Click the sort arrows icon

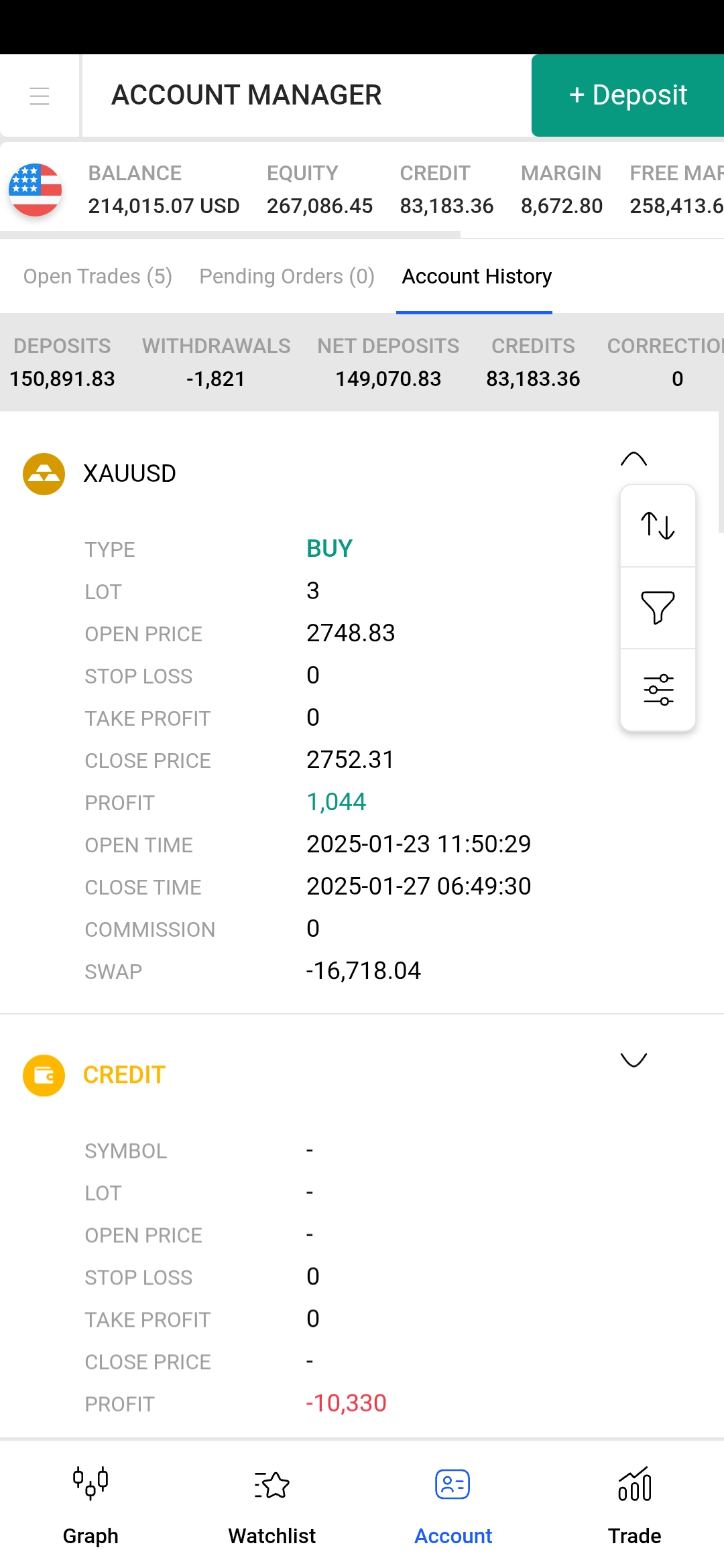(x=658, y=526)
